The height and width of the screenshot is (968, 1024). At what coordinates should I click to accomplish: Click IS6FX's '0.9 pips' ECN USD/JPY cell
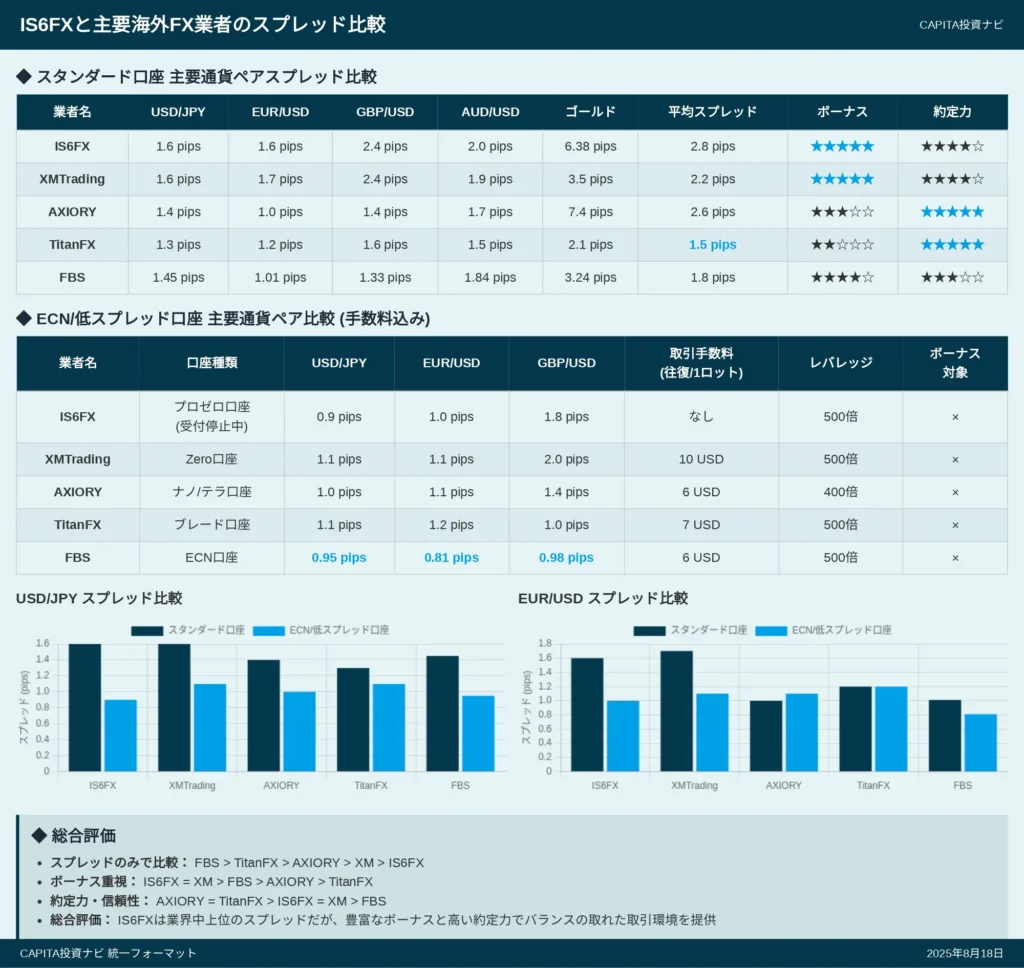click(339, 417)
